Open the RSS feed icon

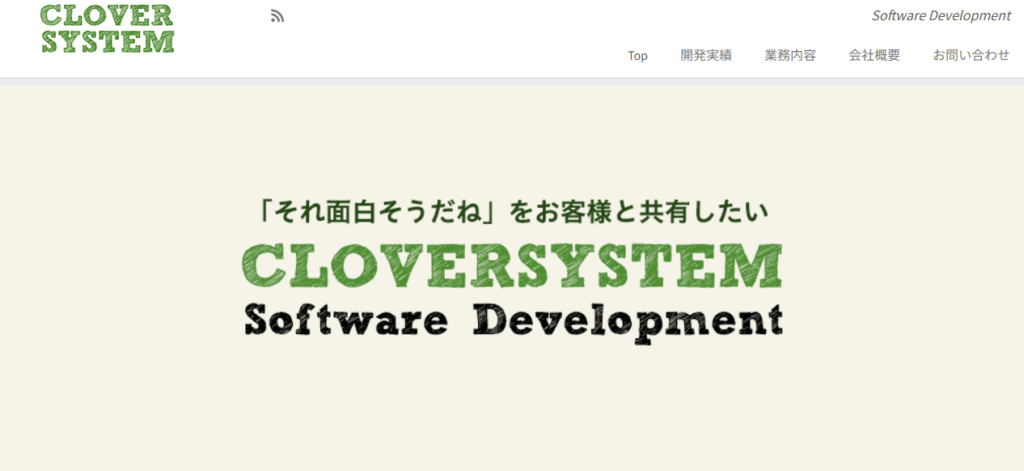[x=278, y=16]
